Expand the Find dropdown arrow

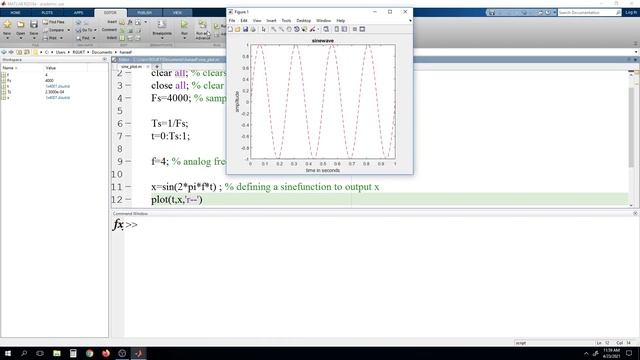click(94, 38)
